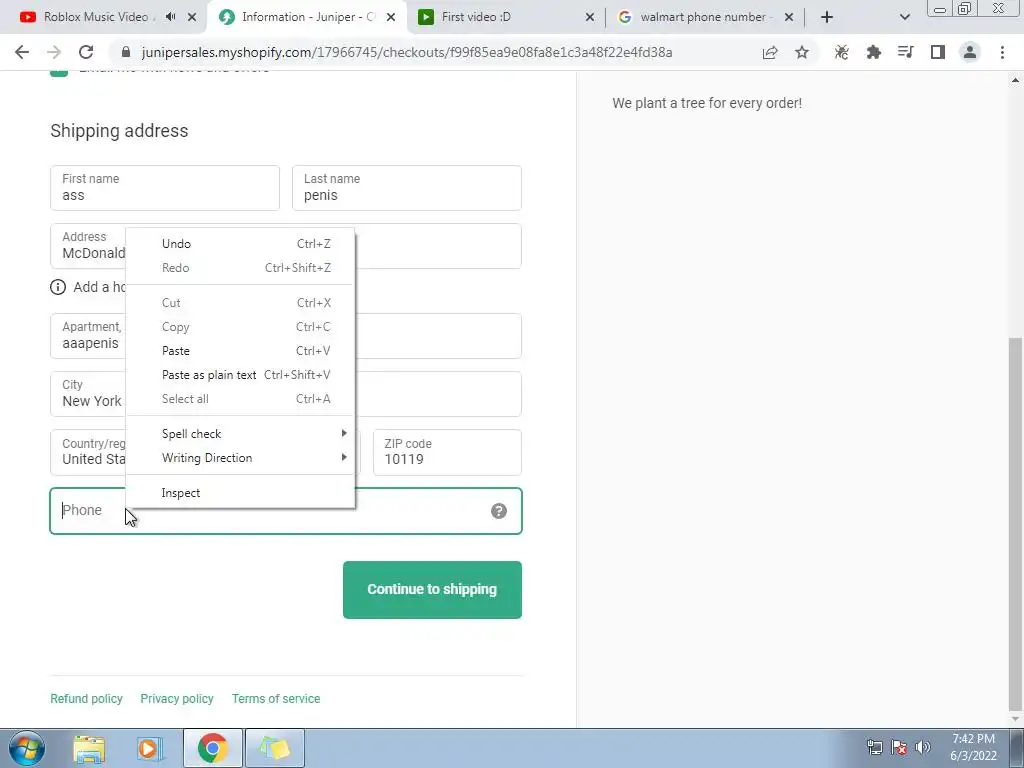Viewport: 1024px width, 768px height.
Task: Open the Chrome three-dot menu
Action: [1002, 52]
